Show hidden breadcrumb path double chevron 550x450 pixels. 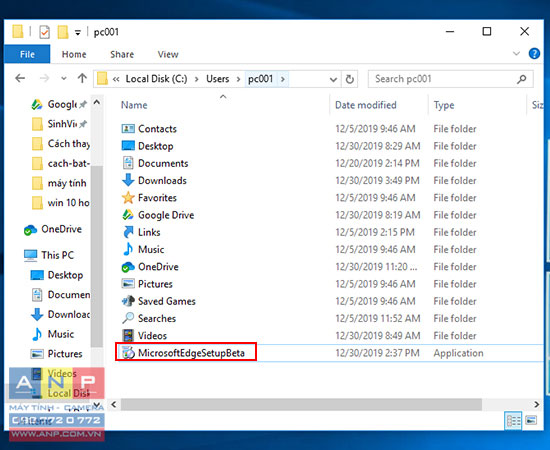click(116, 79)
